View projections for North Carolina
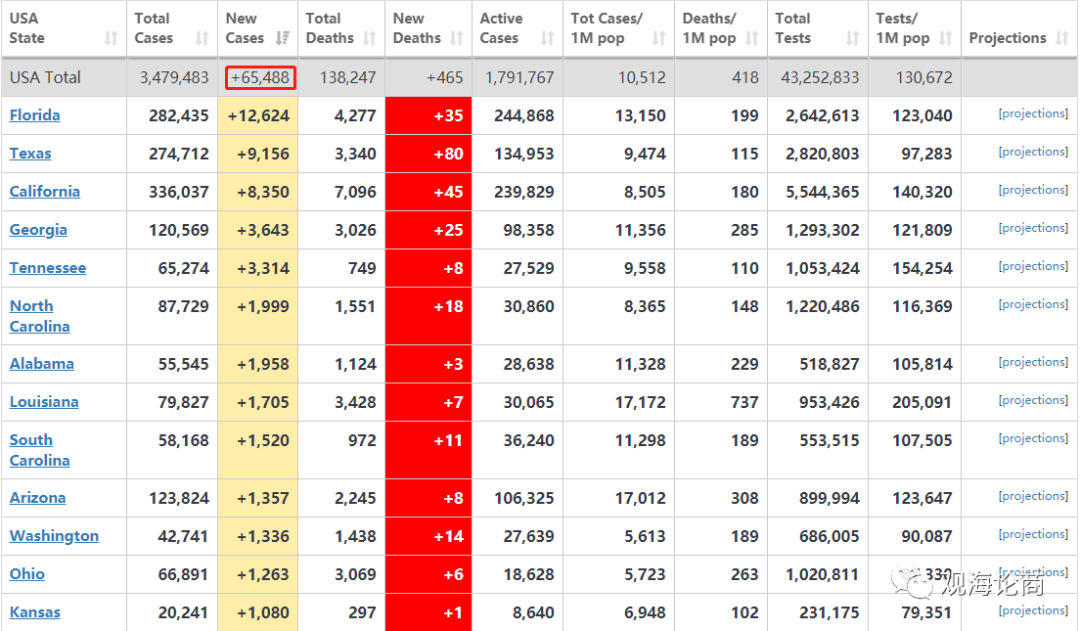Viewport: 1080px width, 631px height. [1033, 304]
